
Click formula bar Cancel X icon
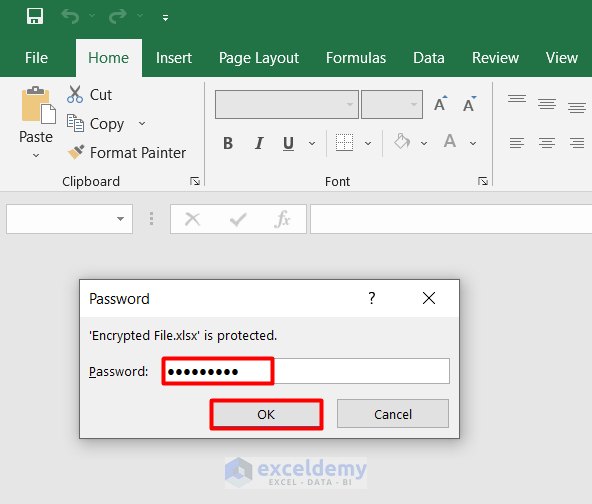tap(193, 219)
